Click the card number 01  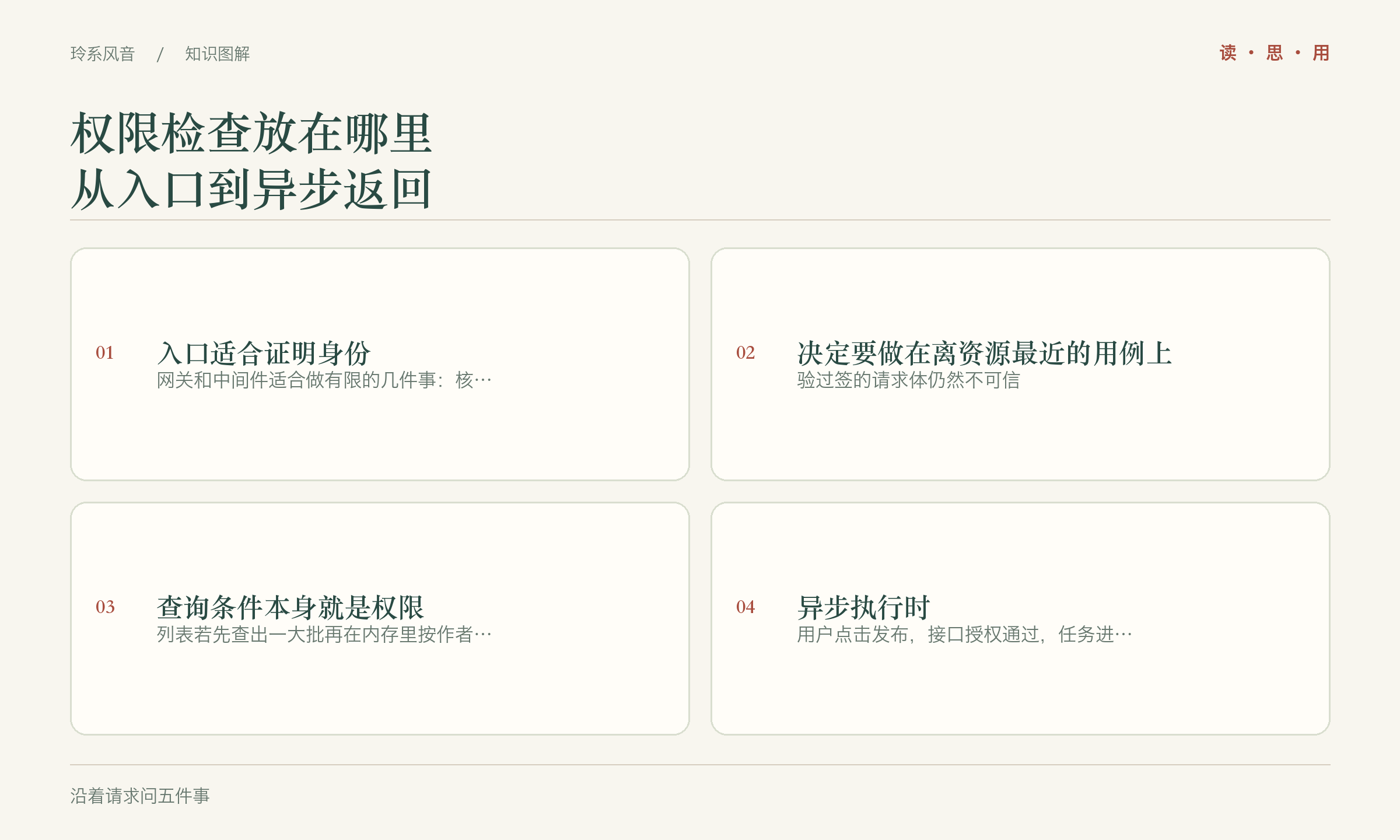tap(105, 352)
